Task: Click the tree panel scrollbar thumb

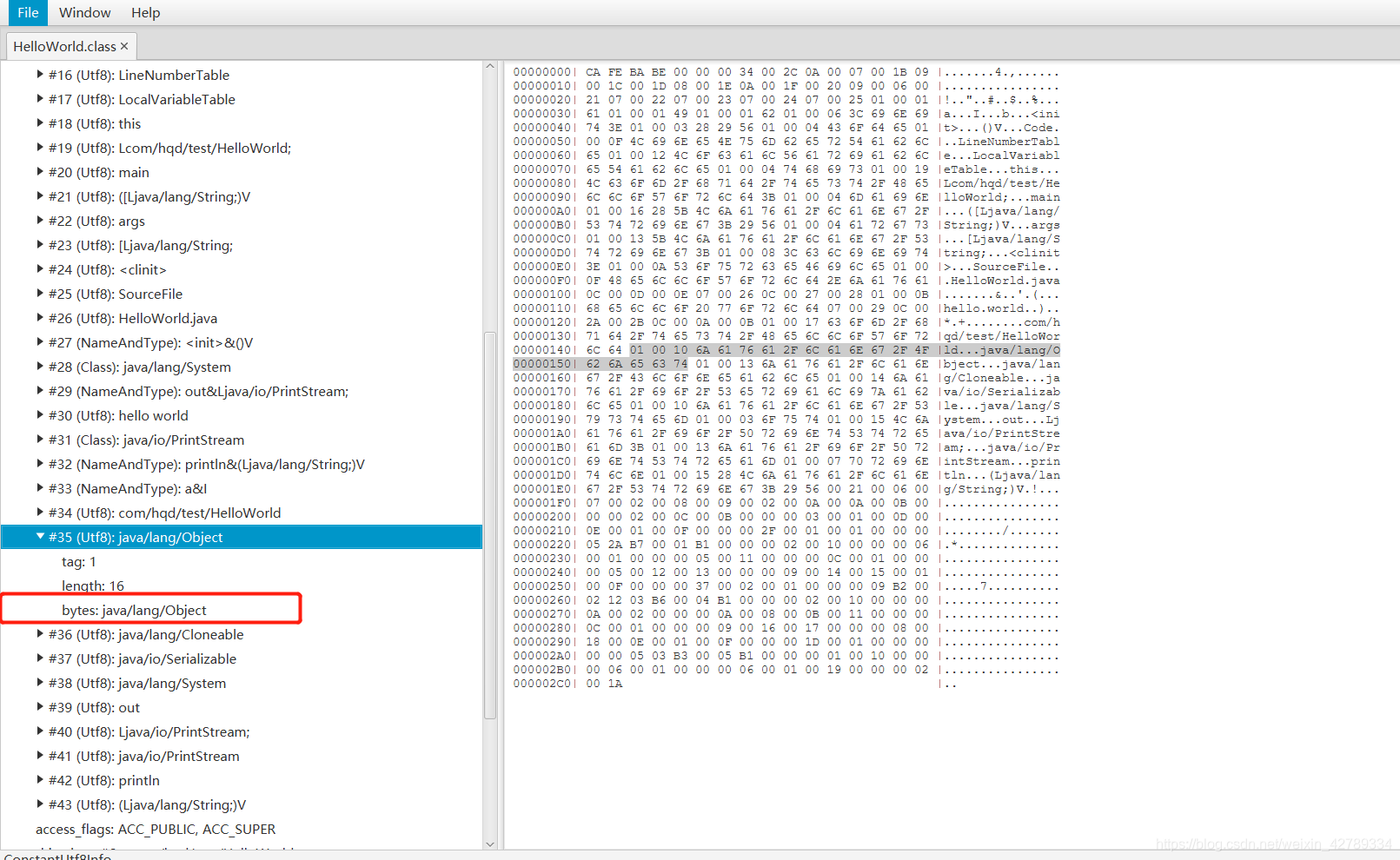Action: 490,525
